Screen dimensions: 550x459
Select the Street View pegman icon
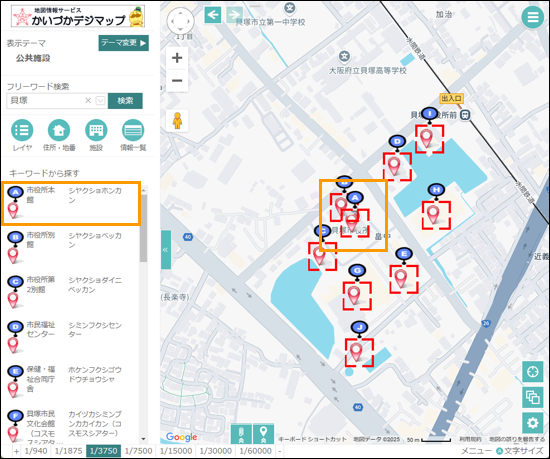[177, 121]
